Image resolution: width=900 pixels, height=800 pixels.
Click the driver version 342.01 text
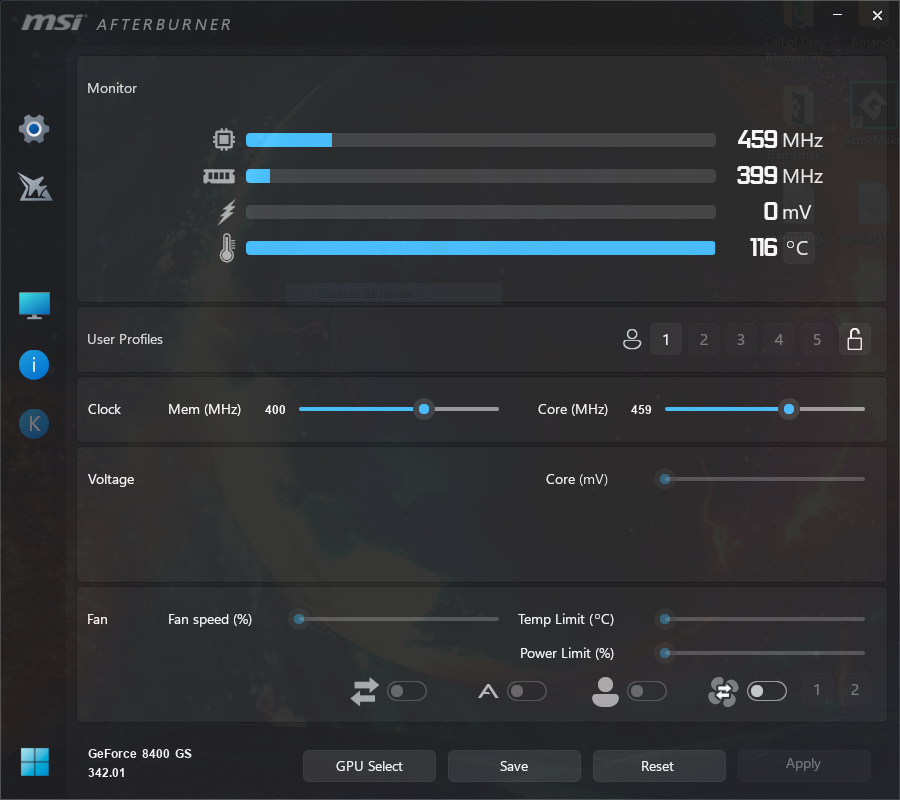(x=106, y=773)
